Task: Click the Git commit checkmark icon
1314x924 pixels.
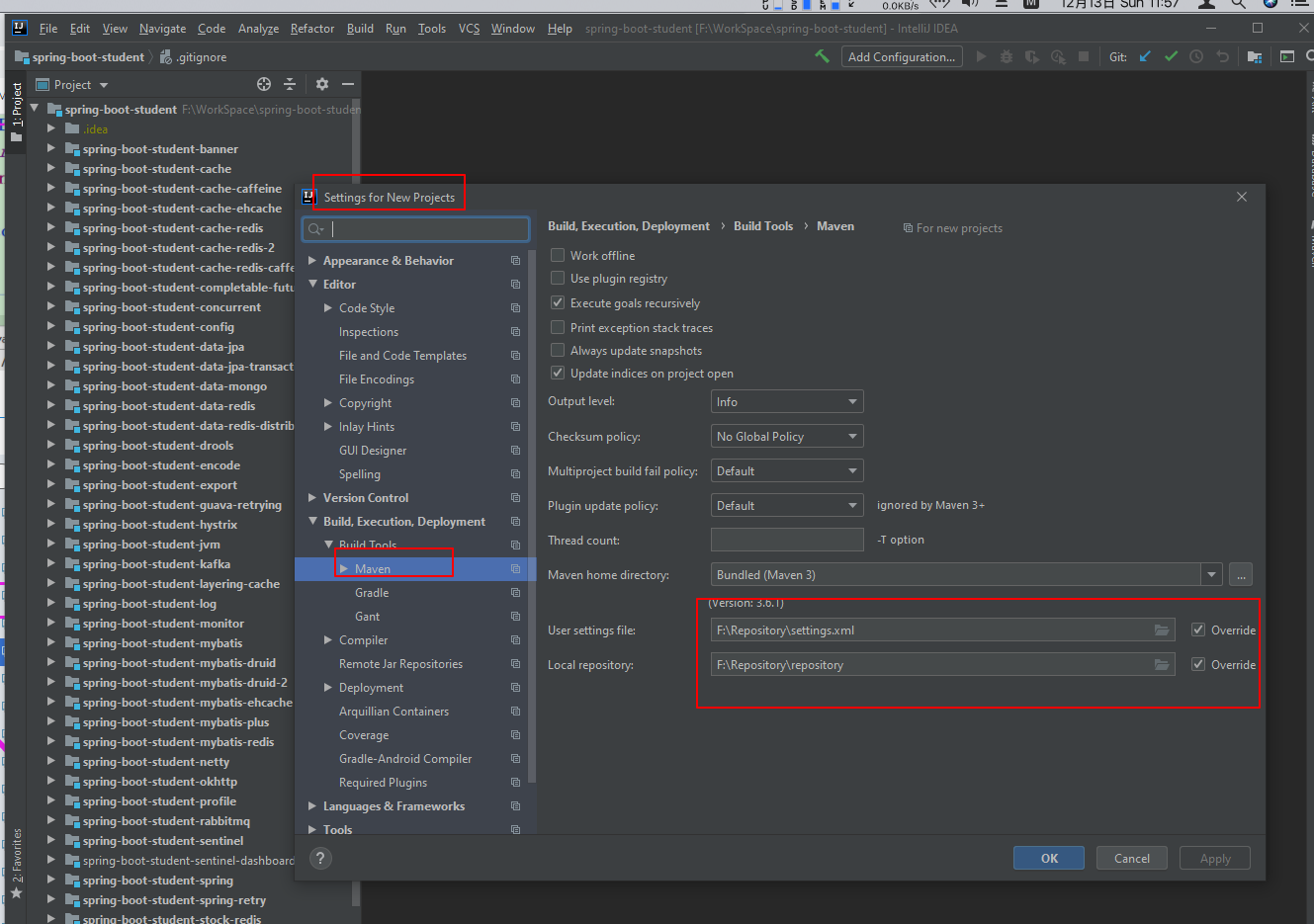Action: click(x=1171, y=56)
